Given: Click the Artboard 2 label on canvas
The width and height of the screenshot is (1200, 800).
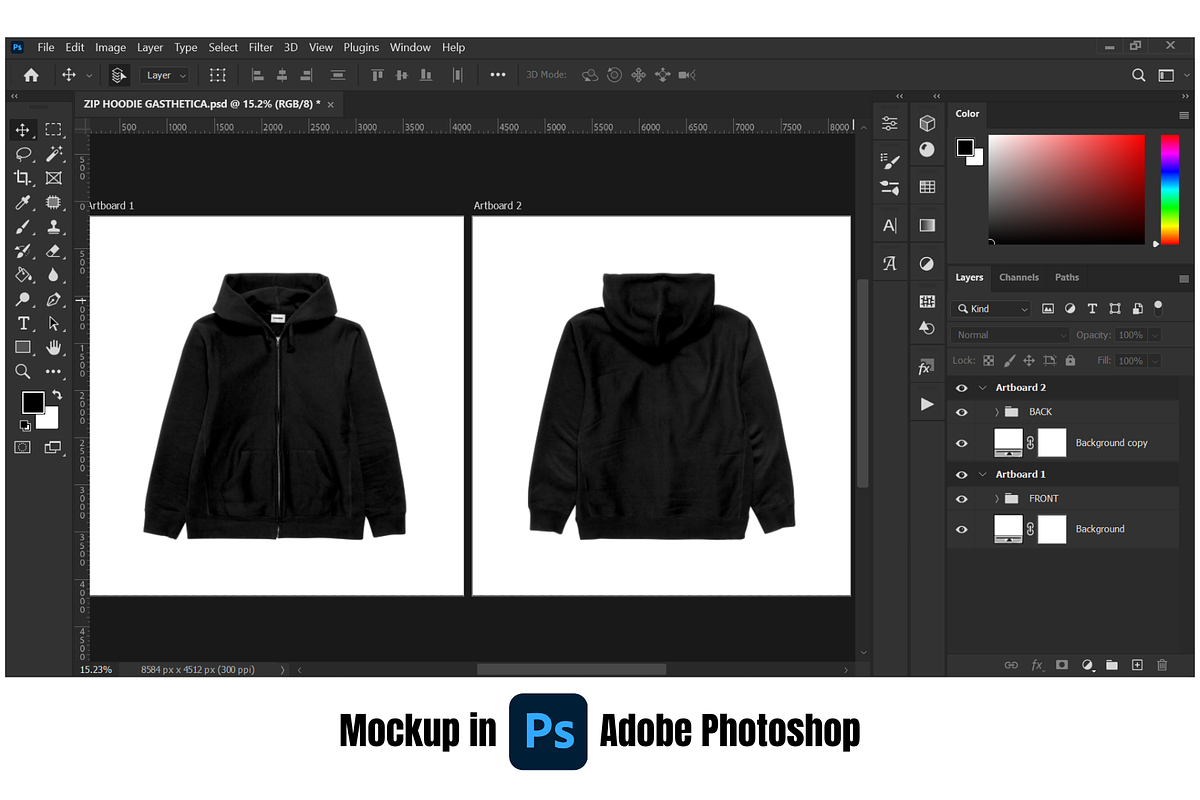Looking at the screenshot, I should (x=498, y=205).
